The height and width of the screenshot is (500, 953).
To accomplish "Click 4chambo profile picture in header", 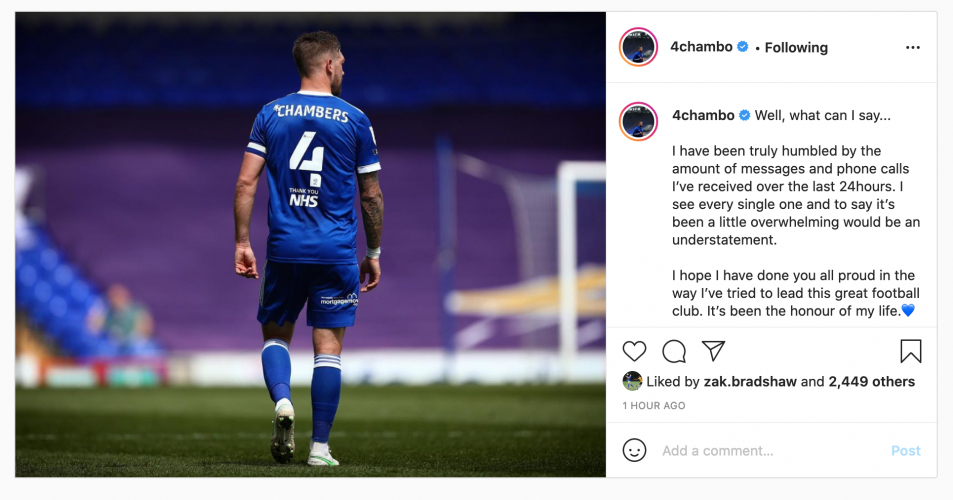I will click(638, 47).
